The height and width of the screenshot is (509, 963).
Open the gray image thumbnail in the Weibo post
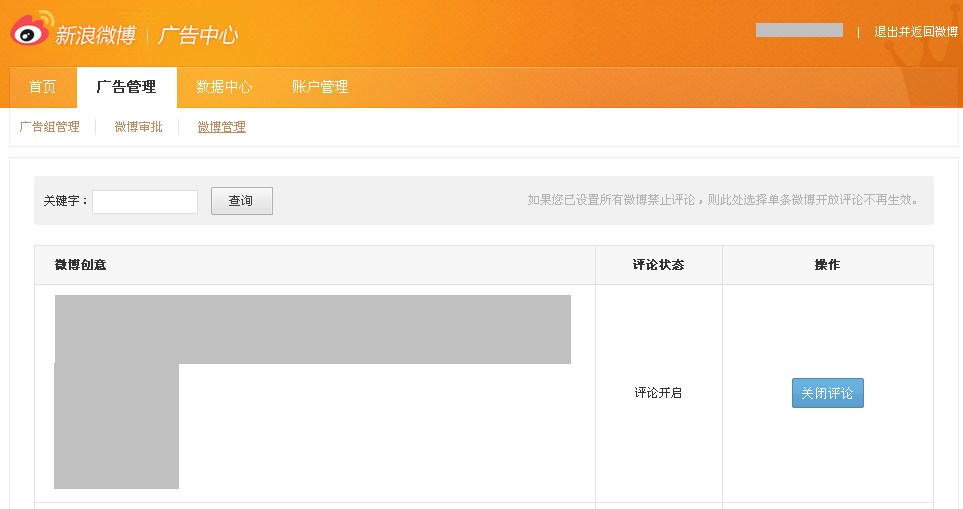point(116,426)
